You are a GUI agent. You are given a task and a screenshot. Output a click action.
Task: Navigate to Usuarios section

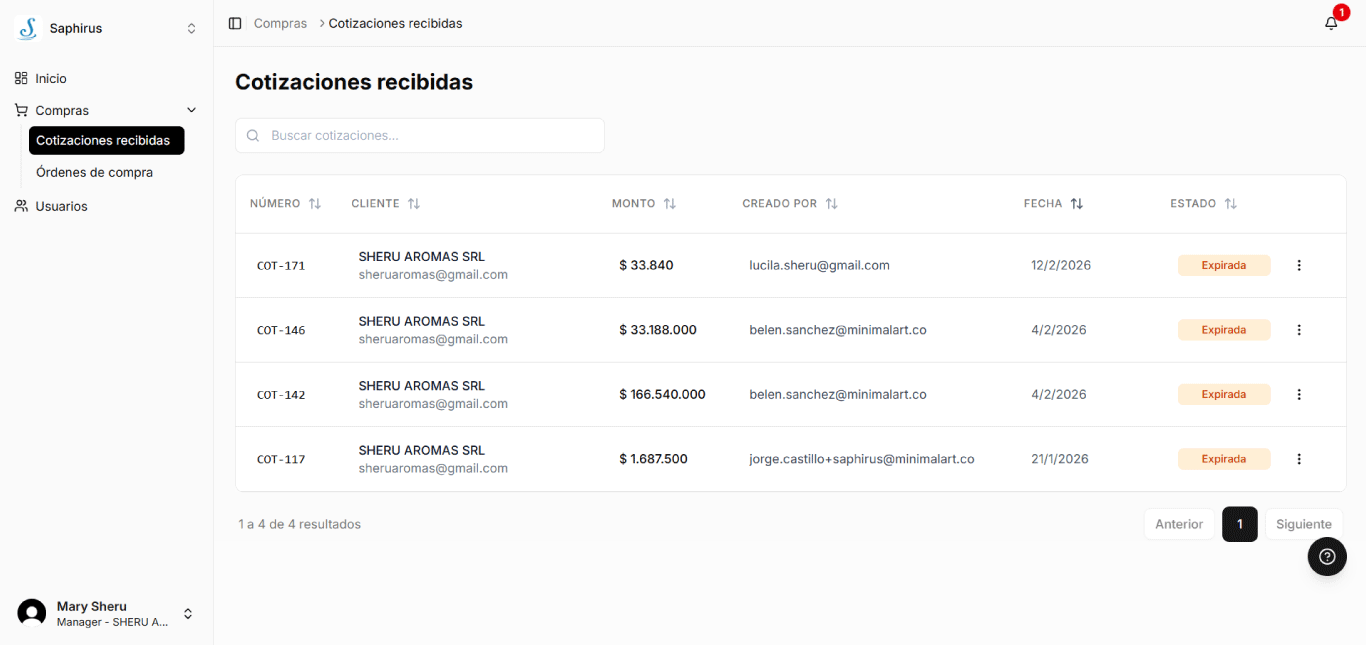61,206
